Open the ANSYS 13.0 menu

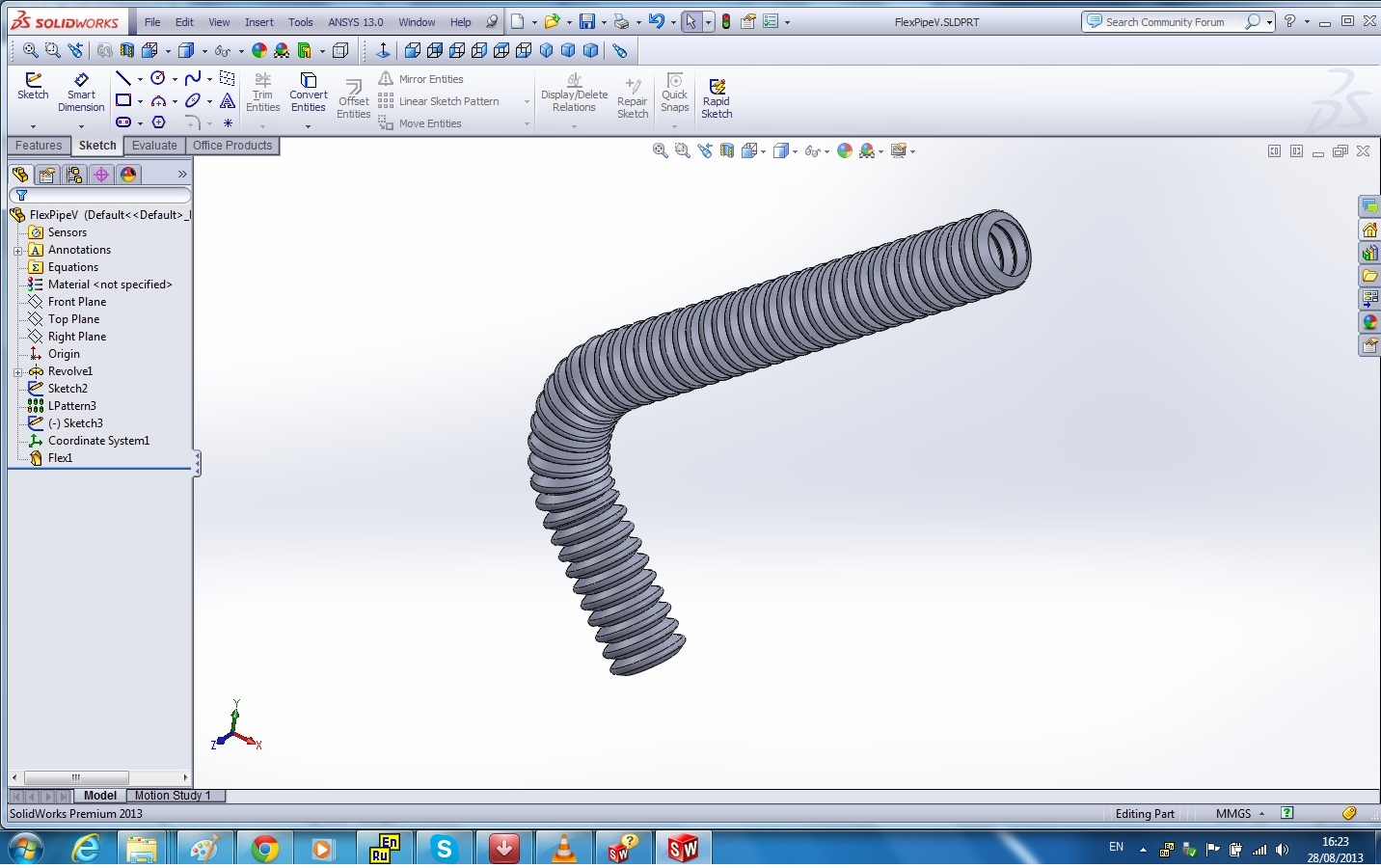coord(355,21)
